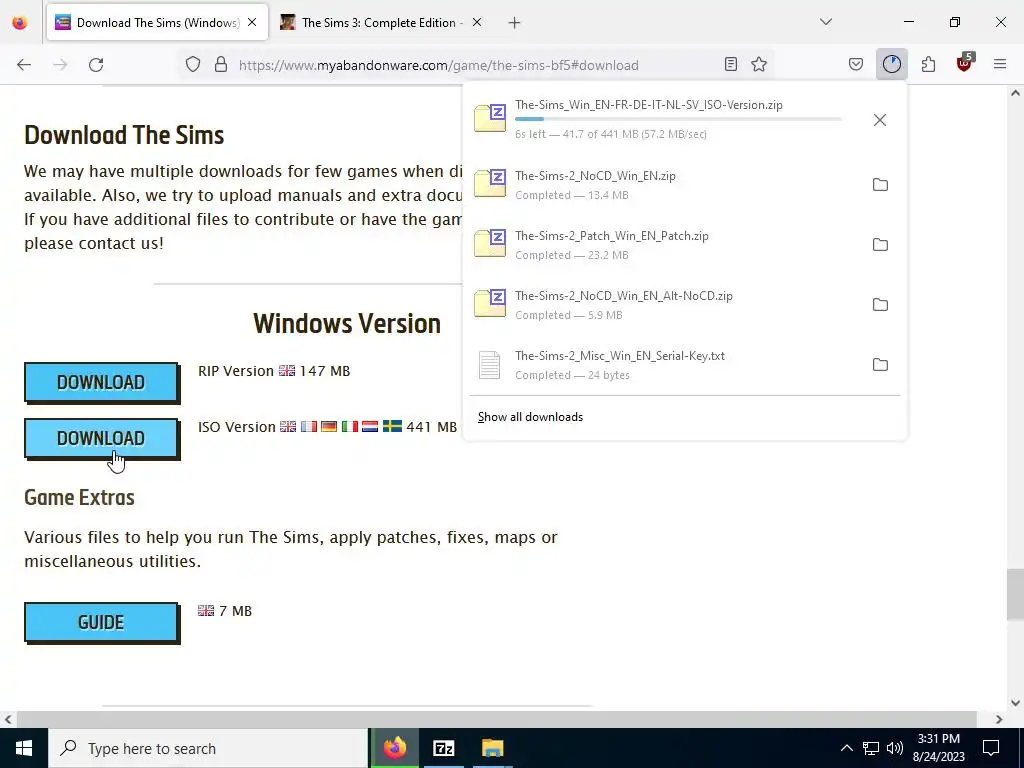Open the Windows Start menu
Viewport: 1024px width, 768px height.
point(24,748)
